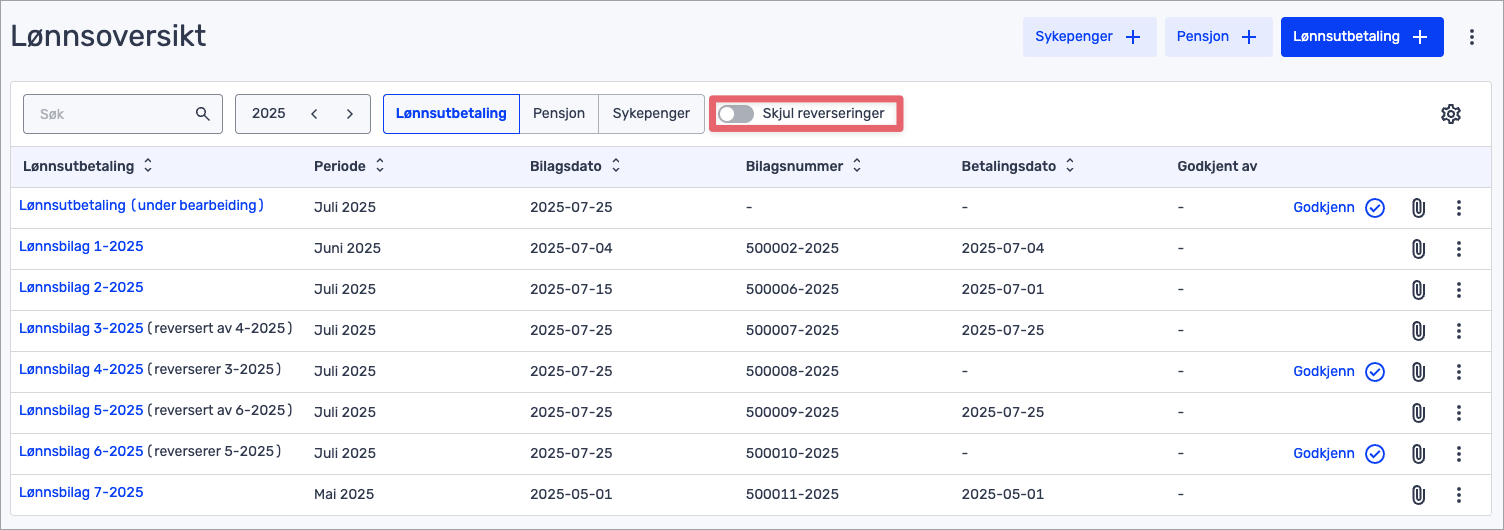Click the search magnifier icon

click(203, 114)
